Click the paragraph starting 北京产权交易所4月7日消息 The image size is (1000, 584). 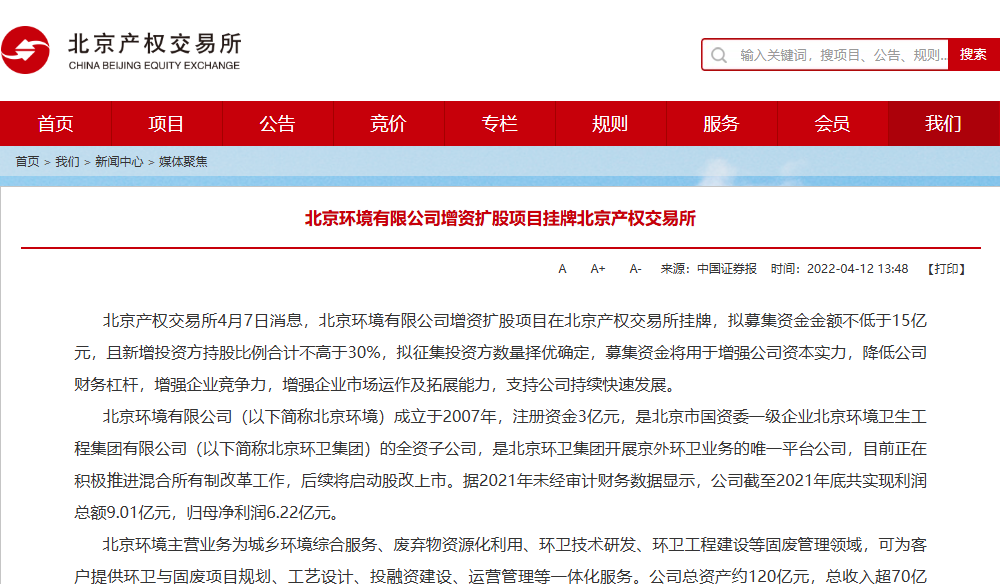pos(501,353)
